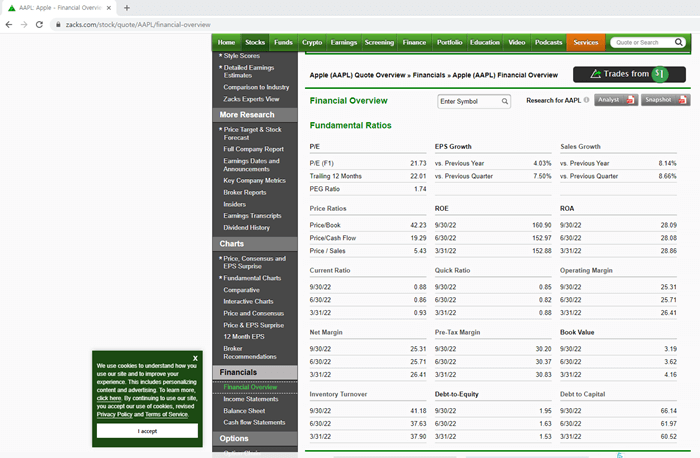
Task: Click the browser forward arrow
Action: pyautogui.click(x=24, y=25)
